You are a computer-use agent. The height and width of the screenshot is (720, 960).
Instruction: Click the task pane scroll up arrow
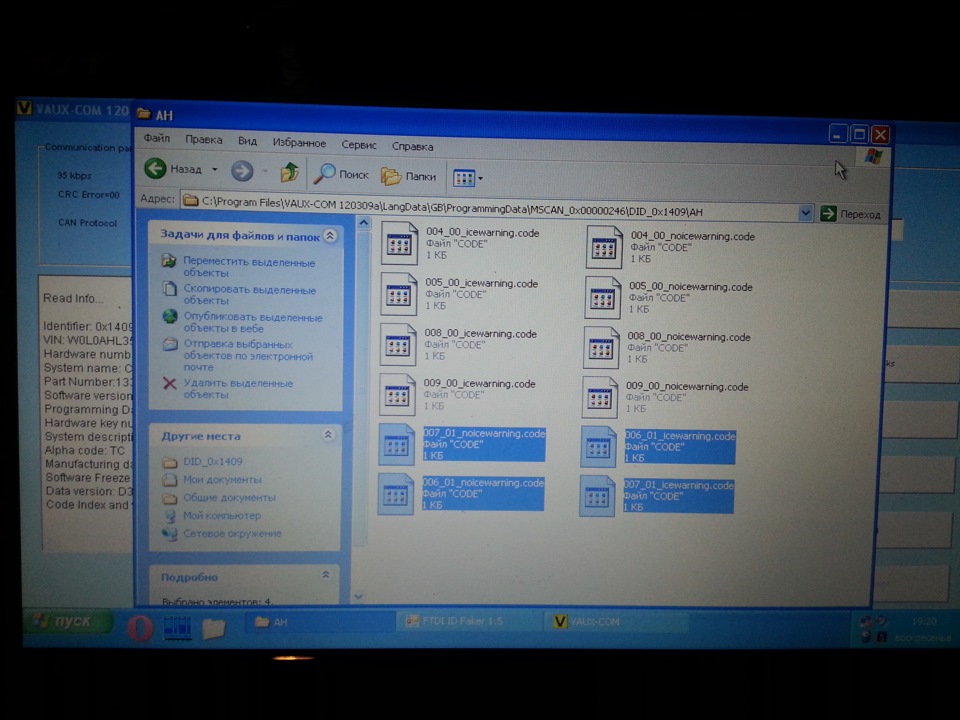click(364, 223)
